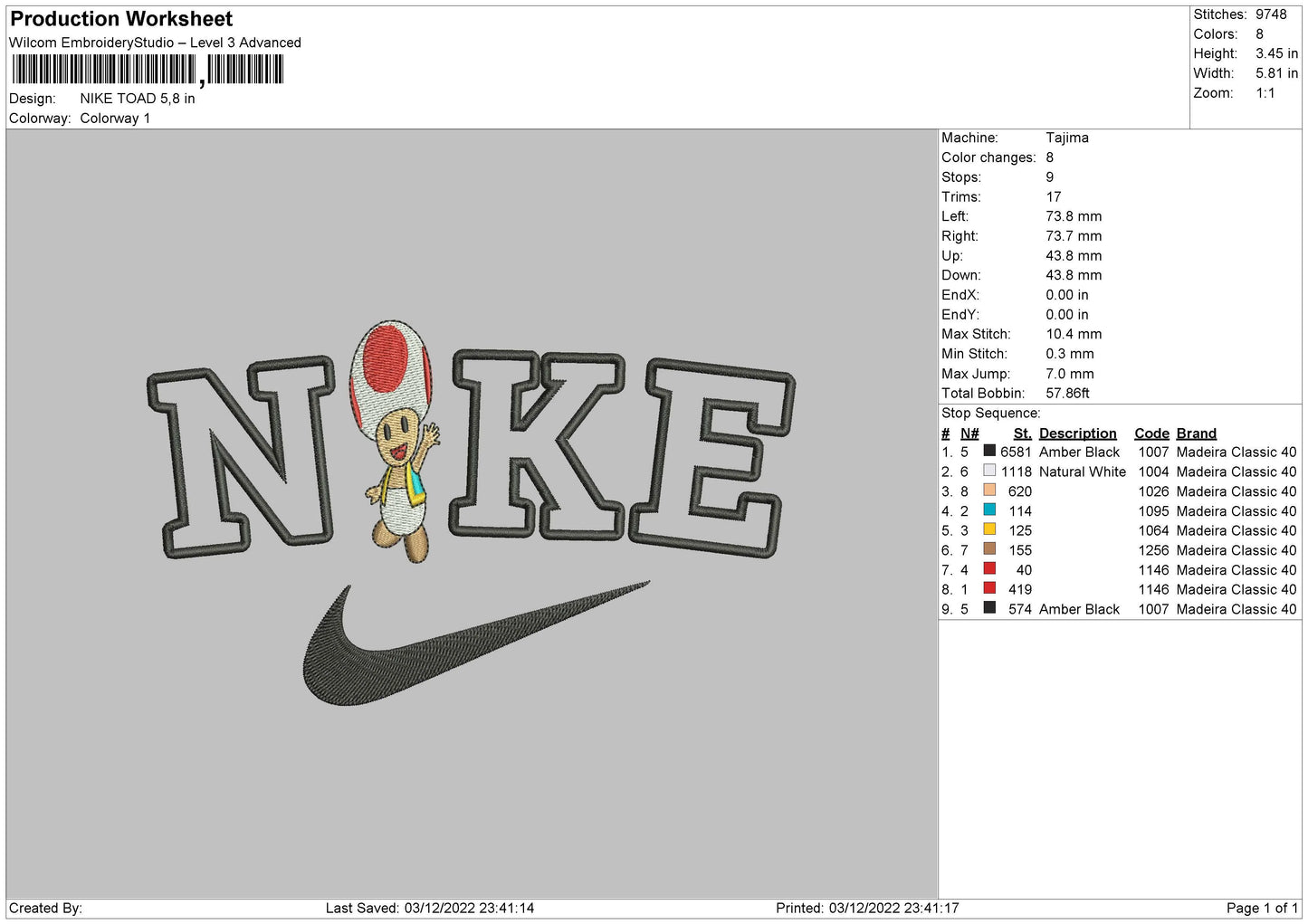Click the Description column header

tap(1078, 433)
